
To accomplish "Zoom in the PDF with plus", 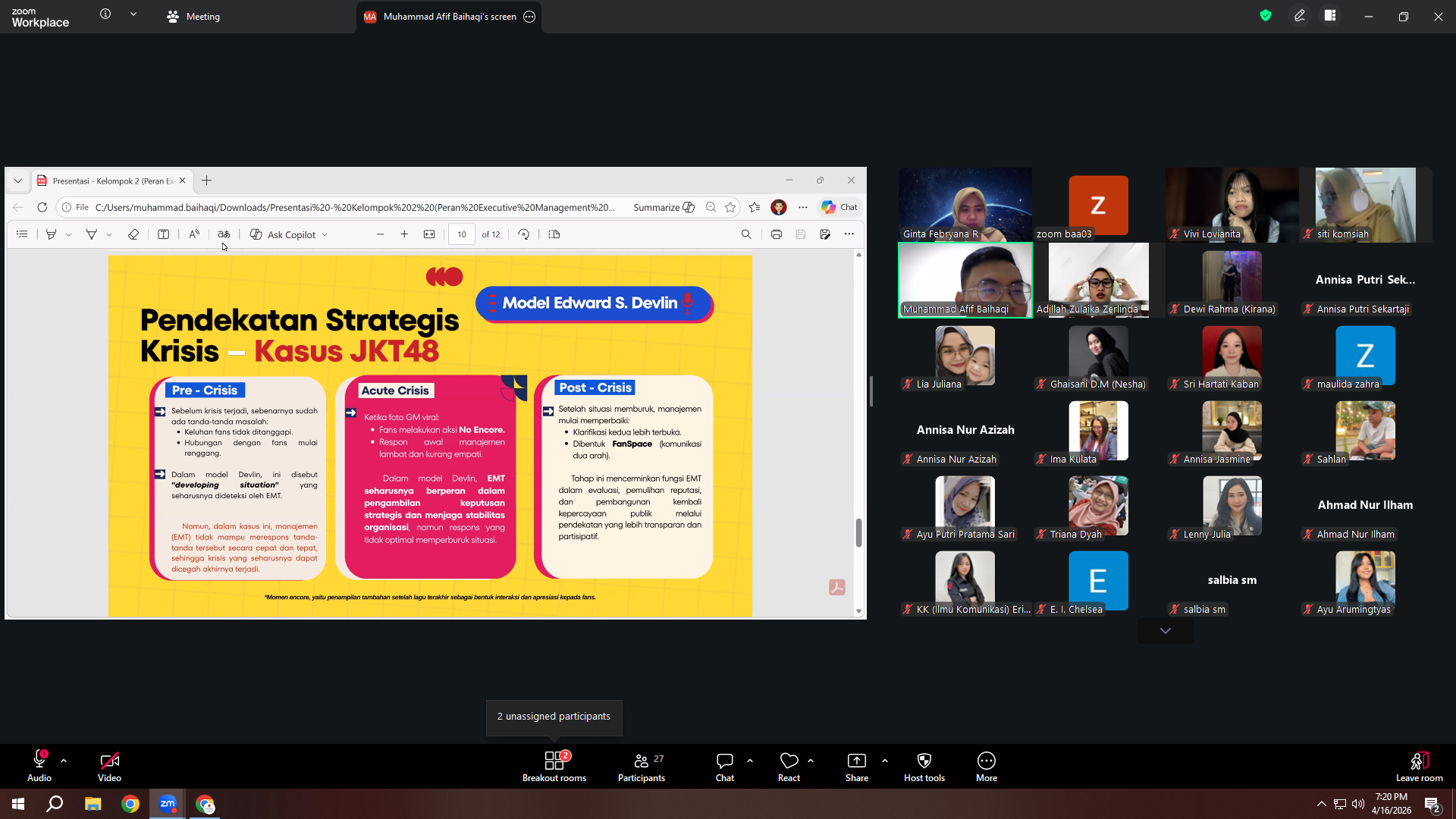I will [x=404, y=234].
